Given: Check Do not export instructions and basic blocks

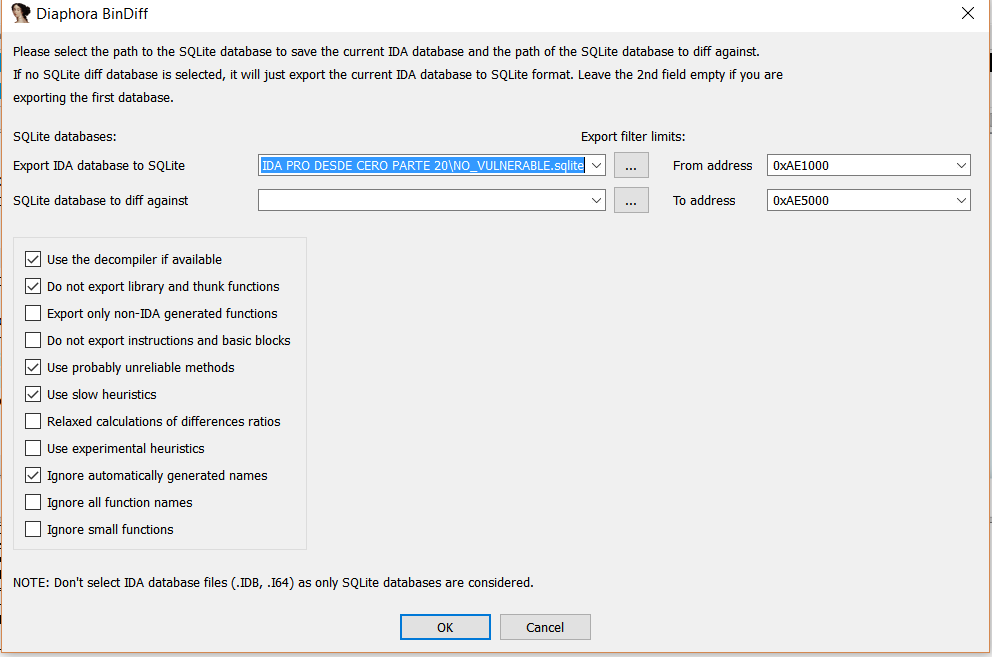Looking at the screenshot, I should point(33,341).
